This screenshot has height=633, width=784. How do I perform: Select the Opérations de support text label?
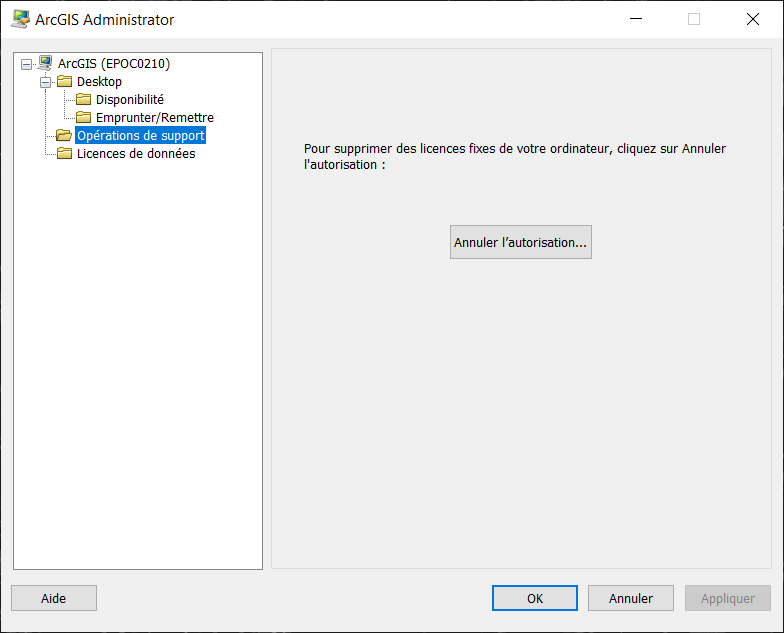coord(140,136)
